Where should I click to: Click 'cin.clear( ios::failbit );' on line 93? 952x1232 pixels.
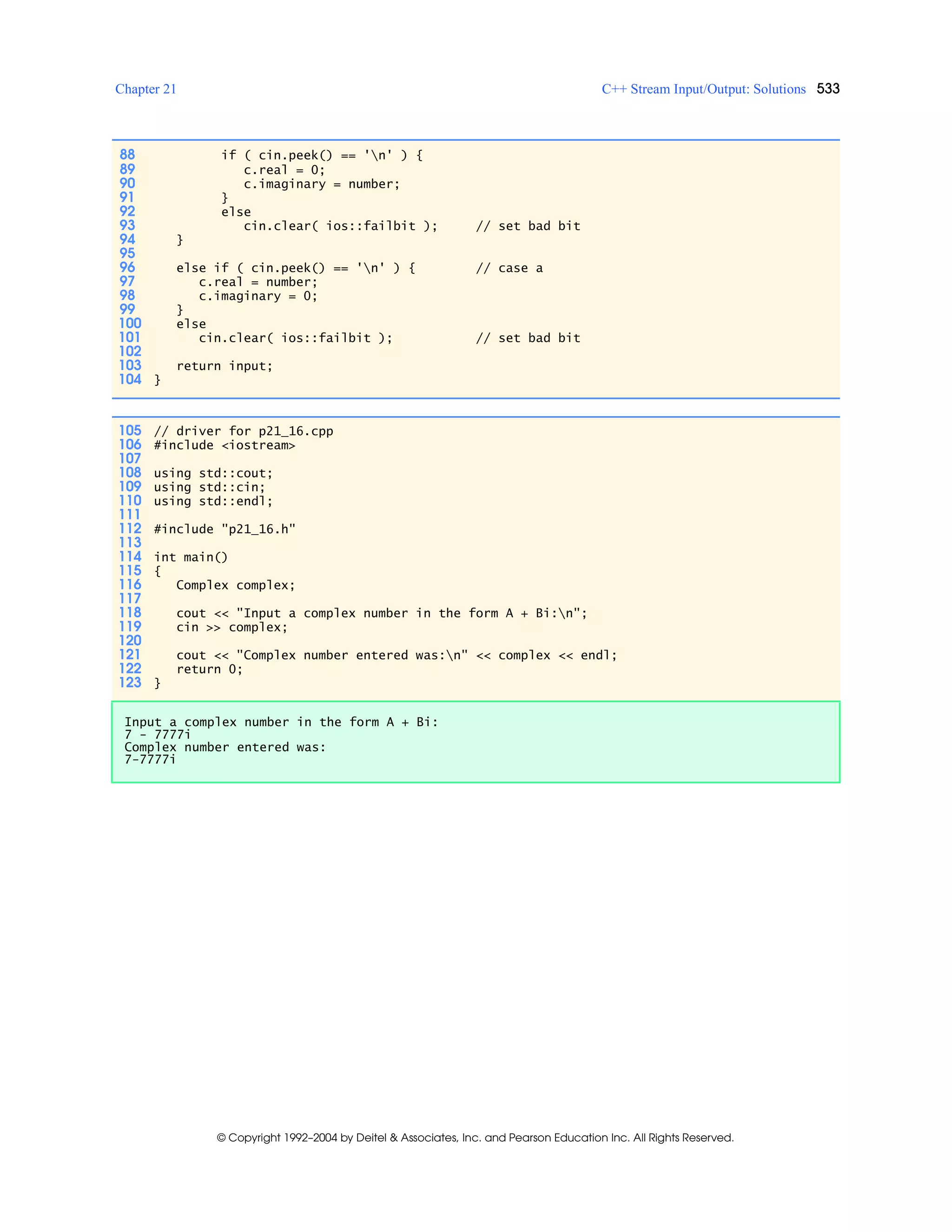coord(341,225)
